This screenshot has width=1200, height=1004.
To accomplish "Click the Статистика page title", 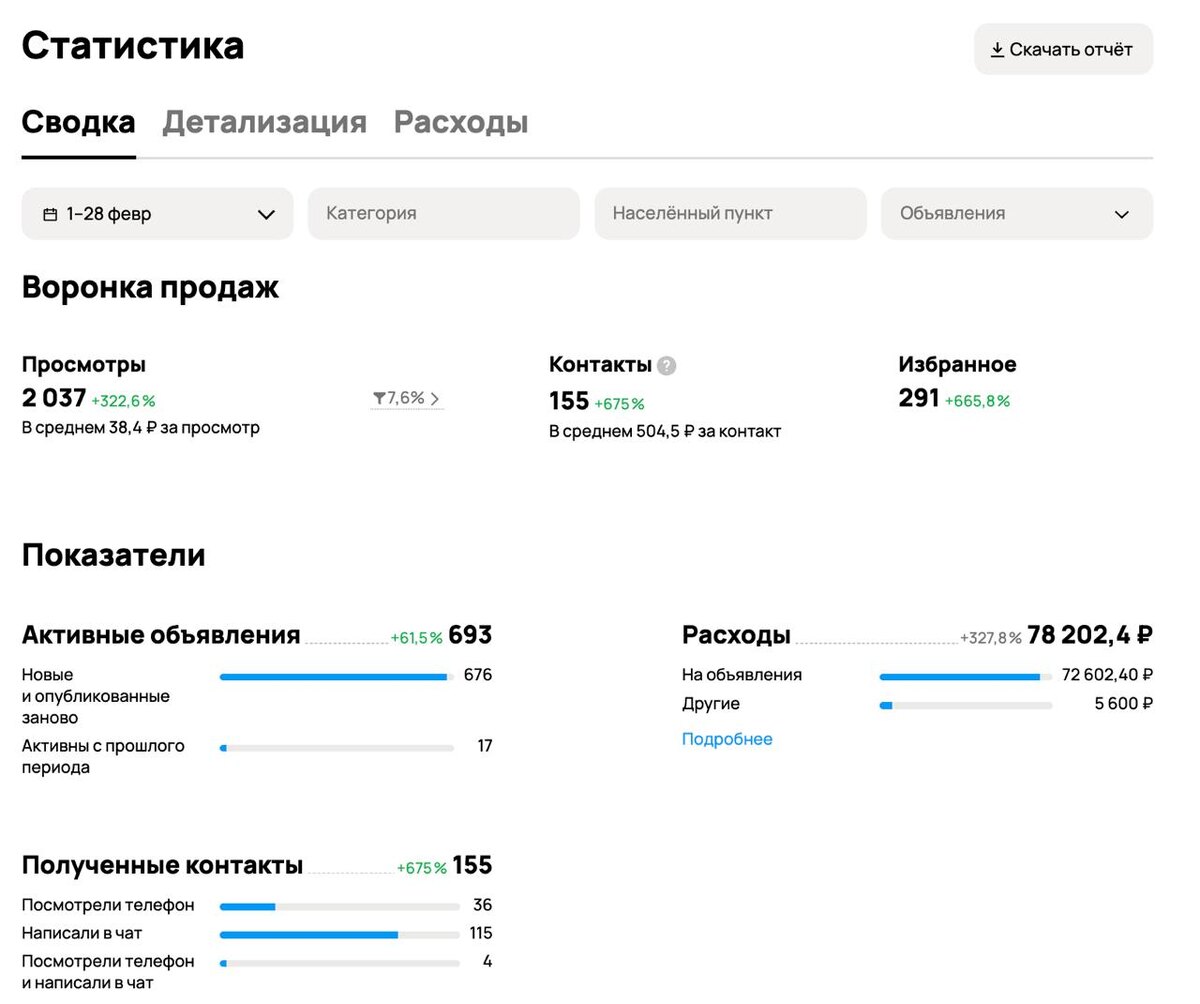I will pyautogui.click(x=133, y=46).
